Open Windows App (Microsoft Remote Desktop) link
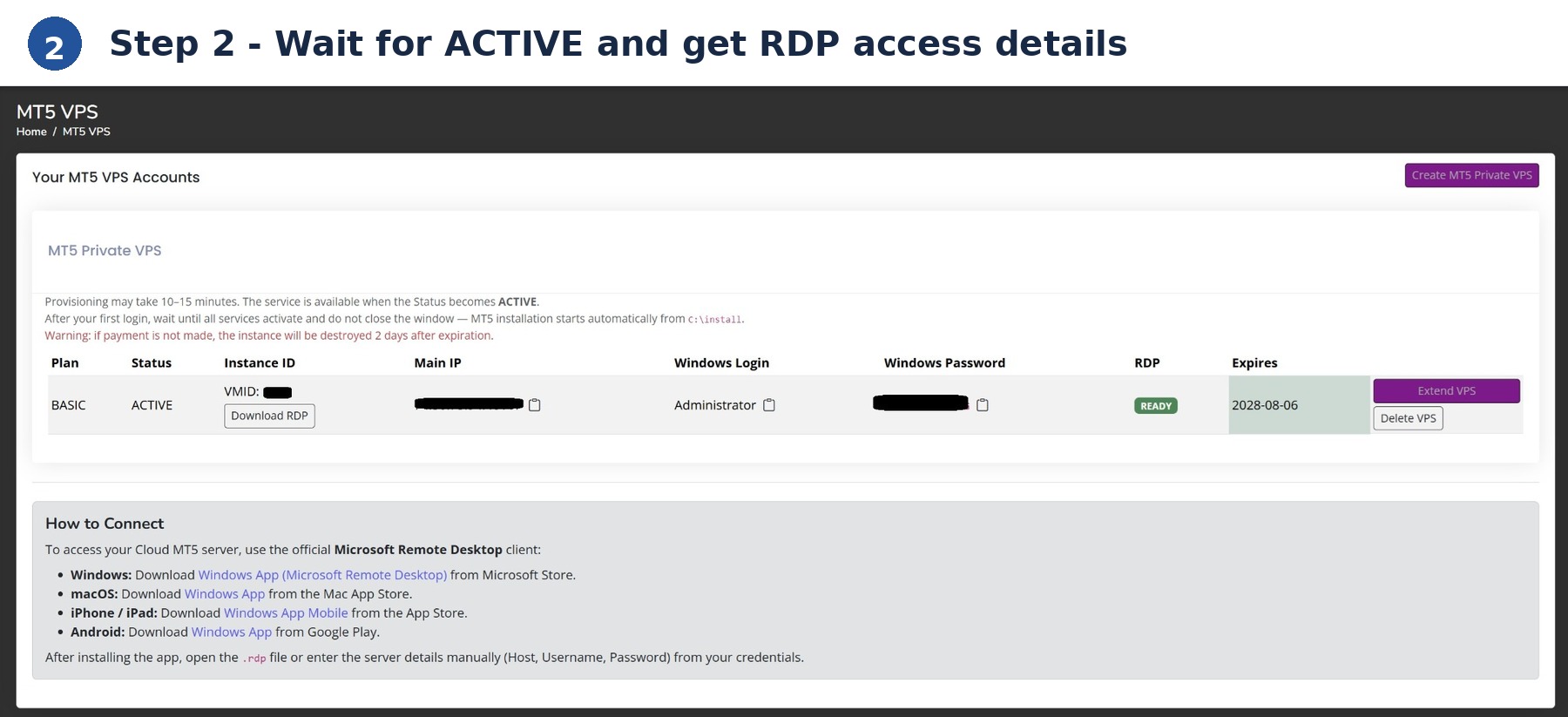The width and height of the screenshot is (1568, 717). tap(322, 575)
